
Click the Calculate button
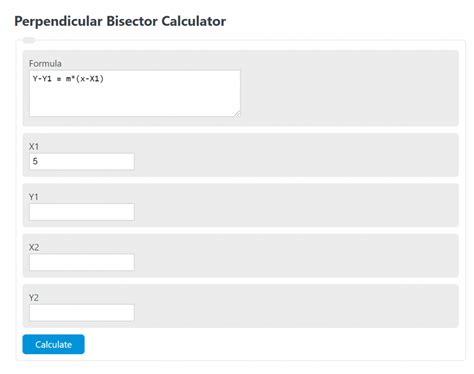(53, 344)
